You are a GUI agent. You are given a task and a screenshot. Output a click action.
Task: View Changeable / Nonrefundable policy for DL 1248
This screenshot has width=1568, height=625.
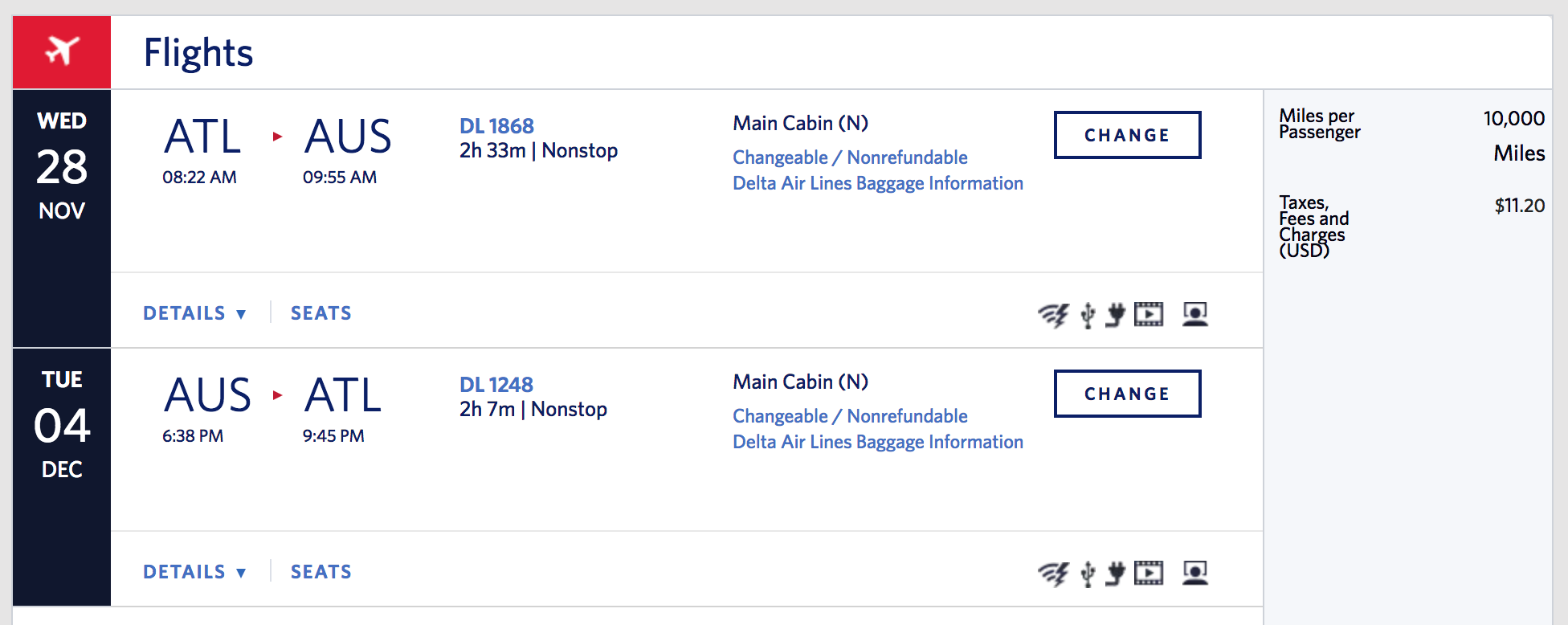pyautogui.click(x=850, y=416)
